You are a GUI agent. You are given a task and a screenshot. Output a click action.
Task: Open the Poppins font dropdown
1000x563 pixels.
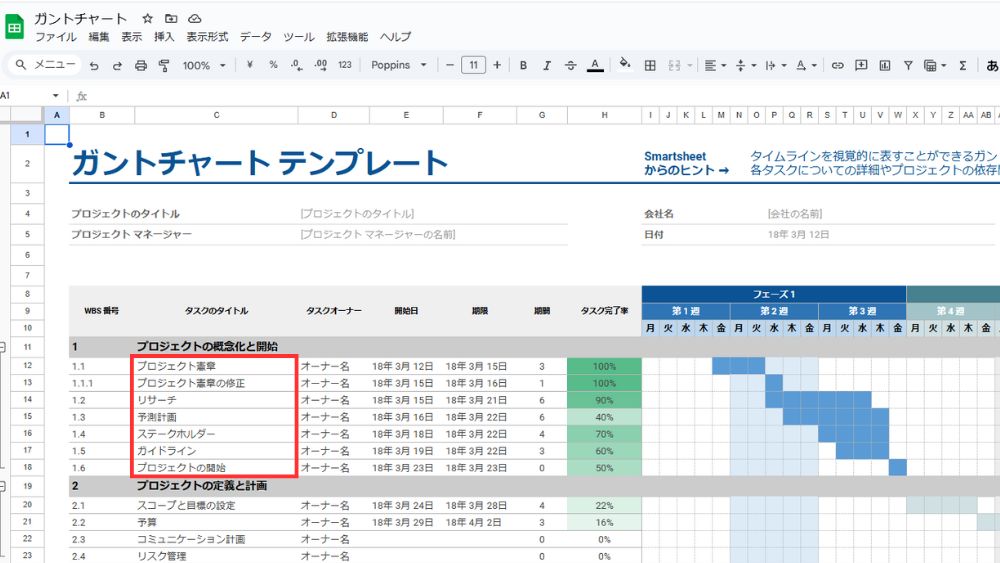point(398,66)
